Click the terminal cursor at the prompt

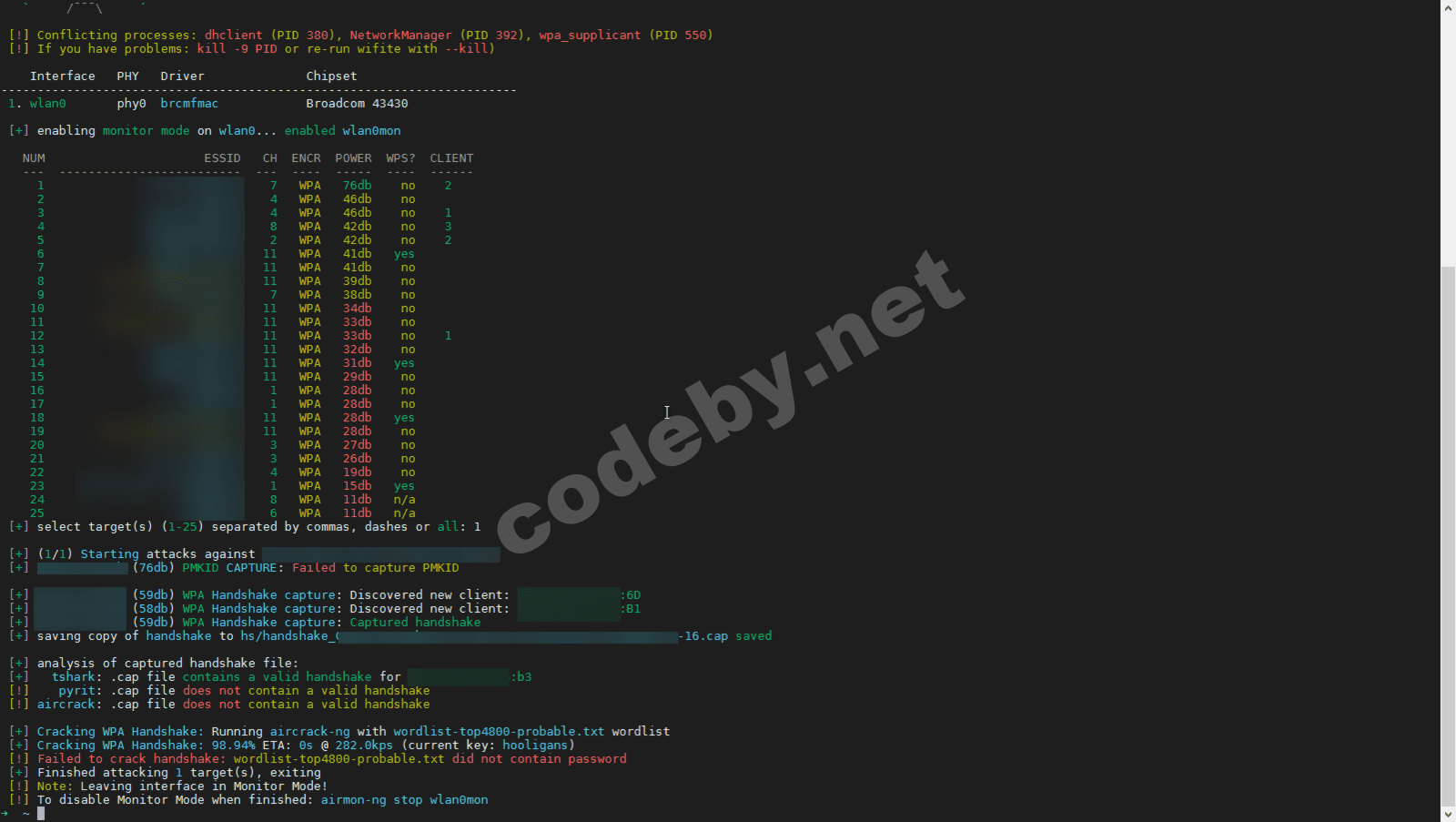(x=41, y=813)
